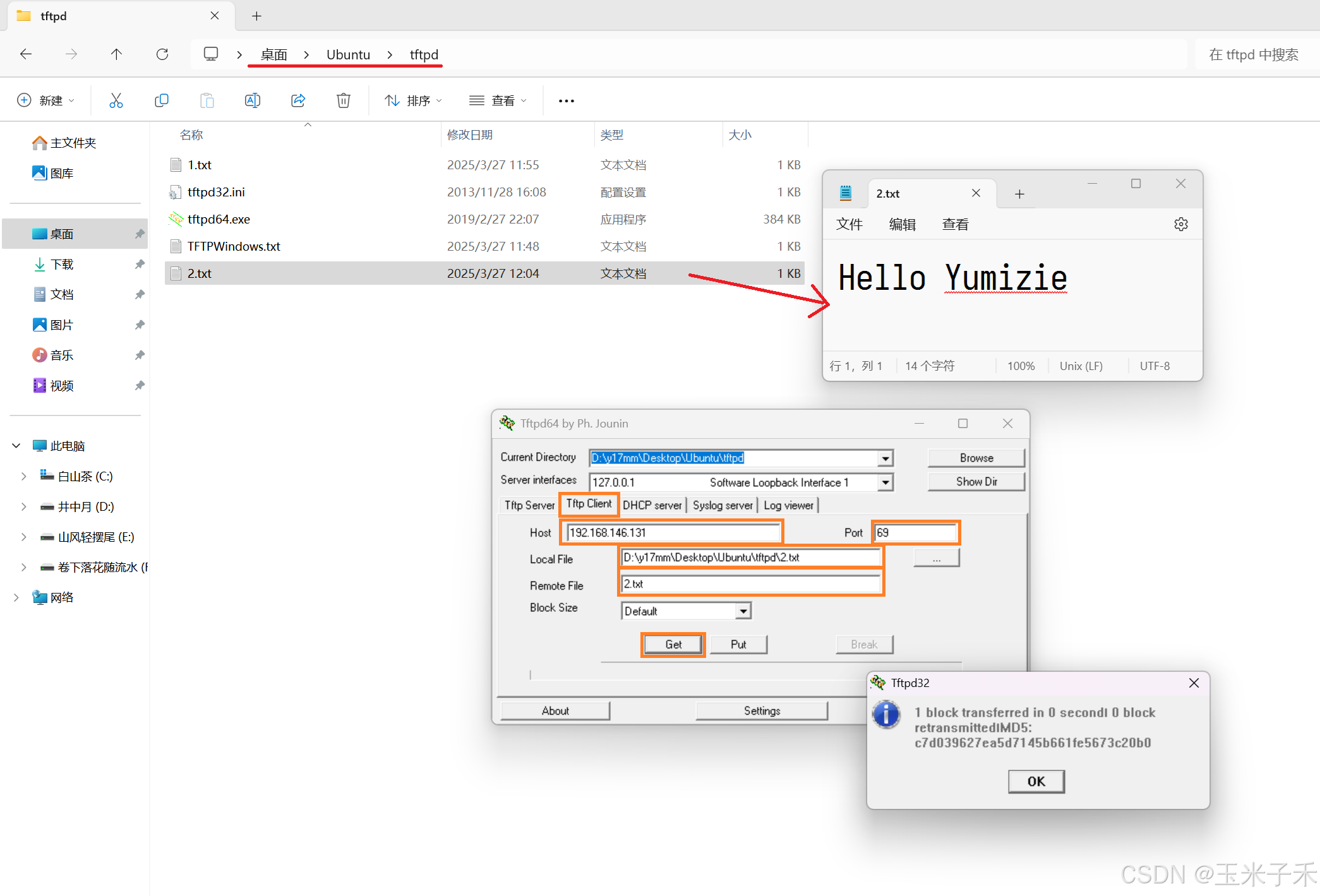The width and height of the screenshot is (1320, 896).
Task: Open the Block Size dropdown
Action: [743, 611]
